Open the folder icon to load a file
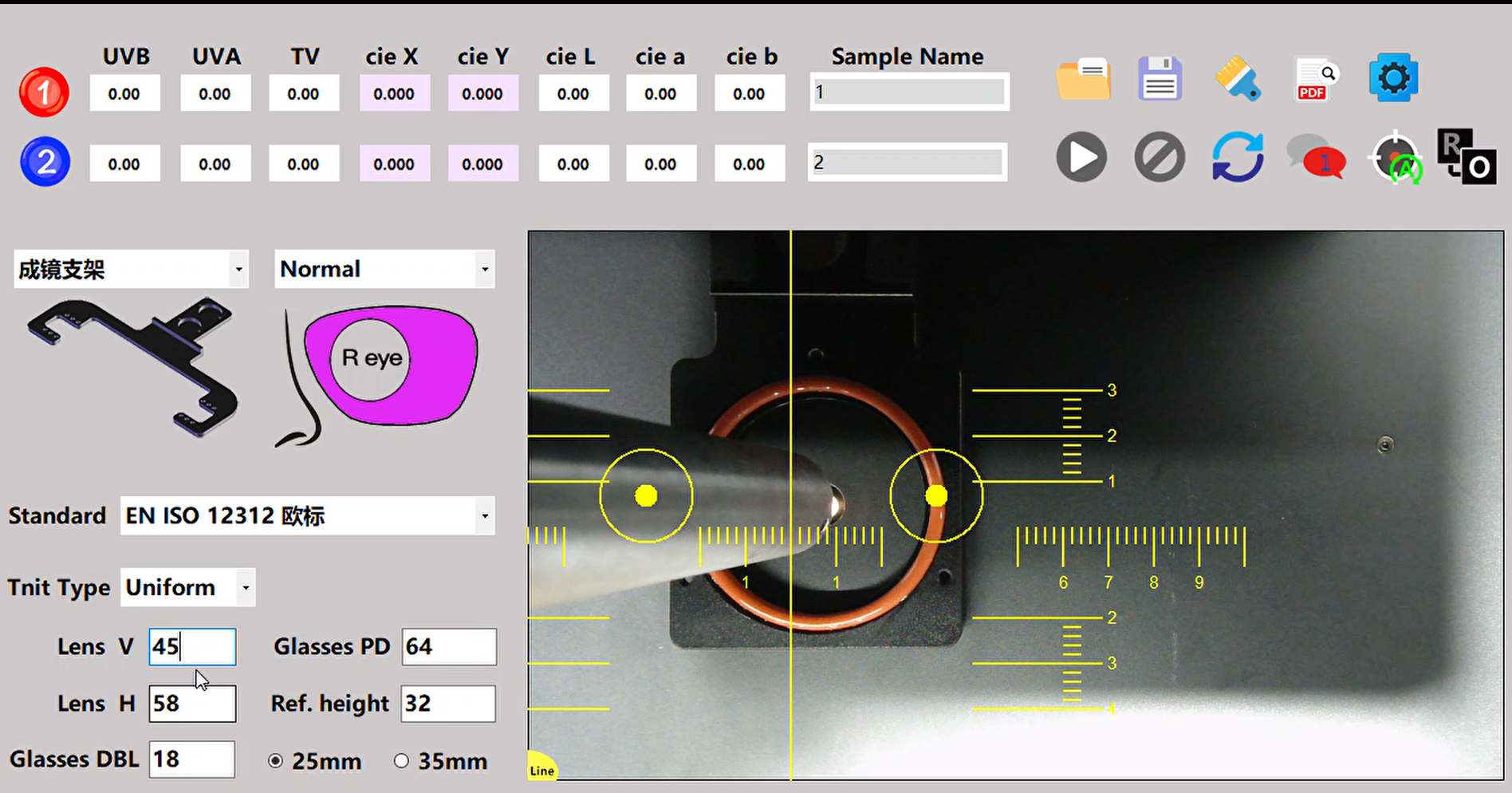Viewport: 1512px width, 793px height. pos(1083,78)
